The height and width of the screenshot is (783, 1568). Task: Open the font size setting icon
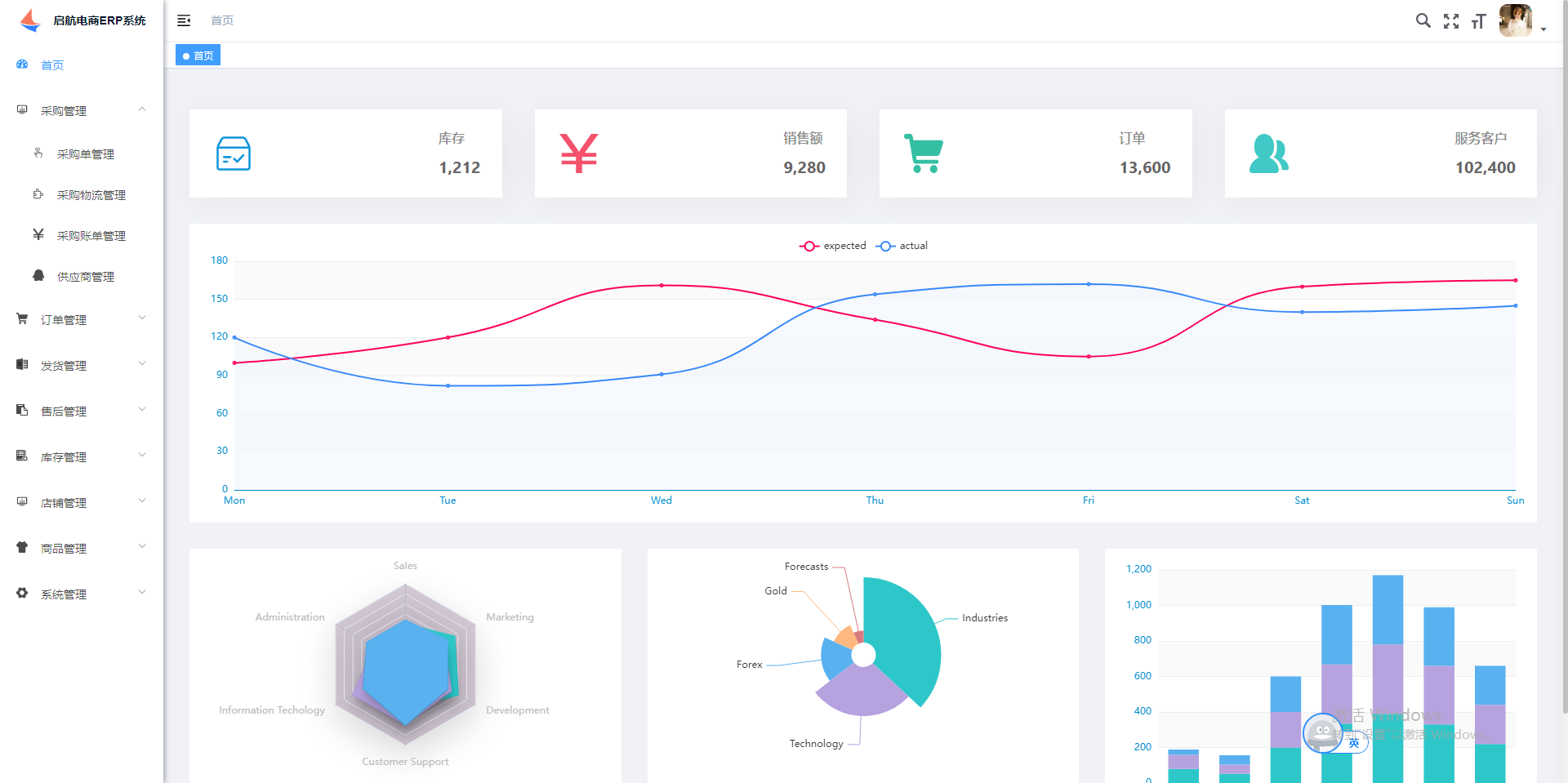pos(1479,21)
